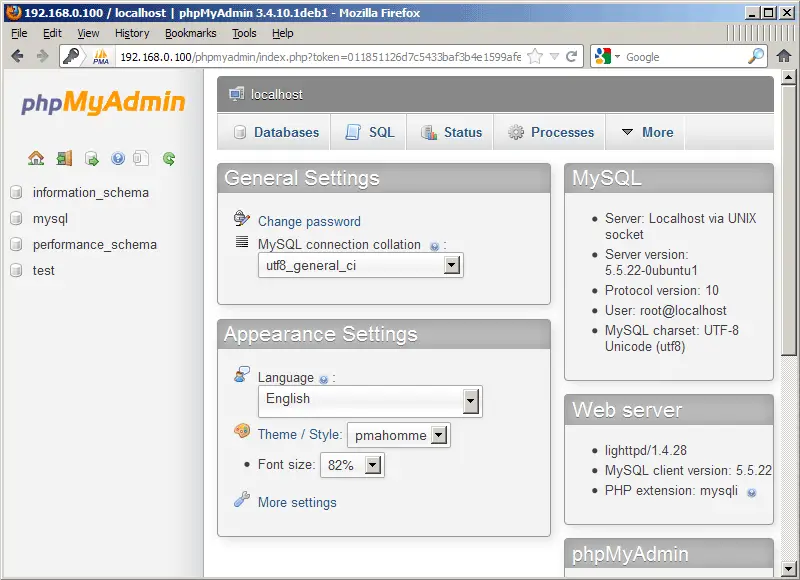Expand the More tab dropdown
Image resolution: width=800 pixels, height=580 pixels.
(x=647, y=132)
